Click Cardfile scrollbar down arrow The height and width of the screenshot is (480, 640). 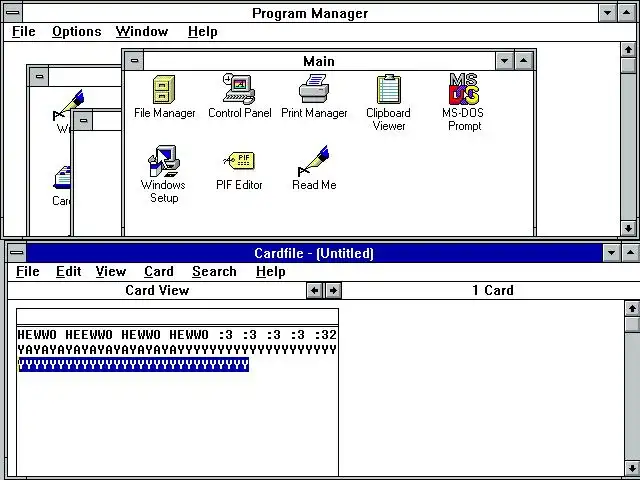pos(632,468)
